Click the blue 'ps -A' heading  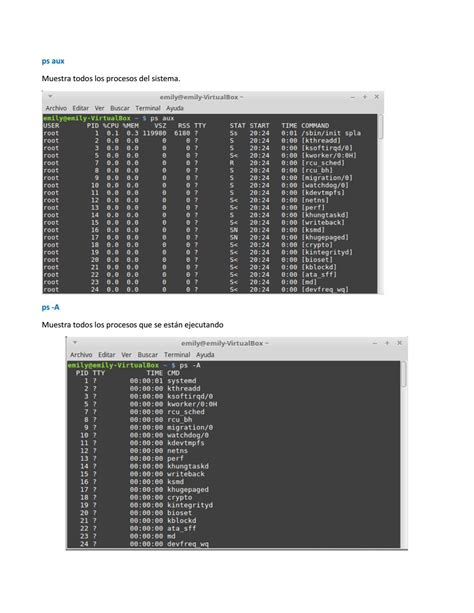[50, 307]
